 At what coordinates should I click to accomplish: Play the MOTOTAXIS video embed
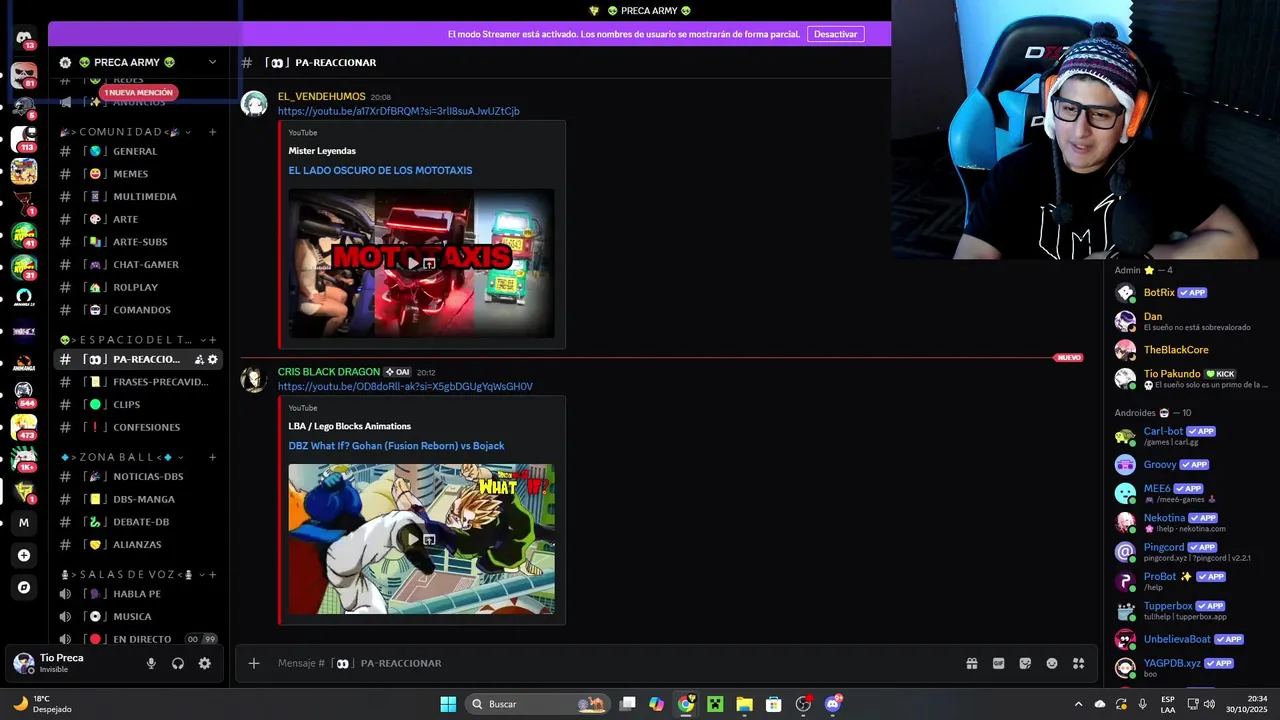tap(412, 263)
